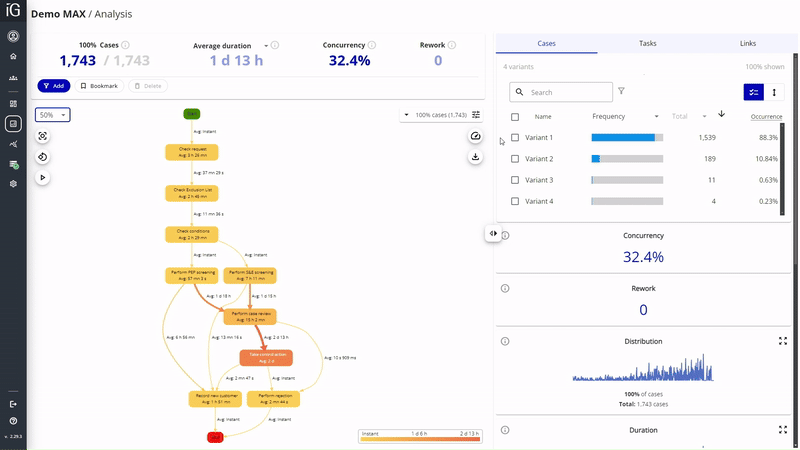Click the Distribution histogram chart
Viewport: 800px width, 450px height.
click(643, 367)
